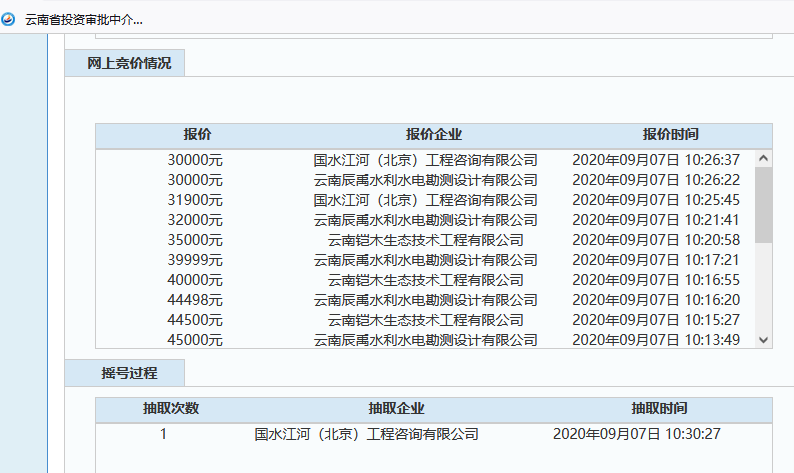Click draw count 1 in lottery table
Screen dimensions: 794x473
point(163,434)
